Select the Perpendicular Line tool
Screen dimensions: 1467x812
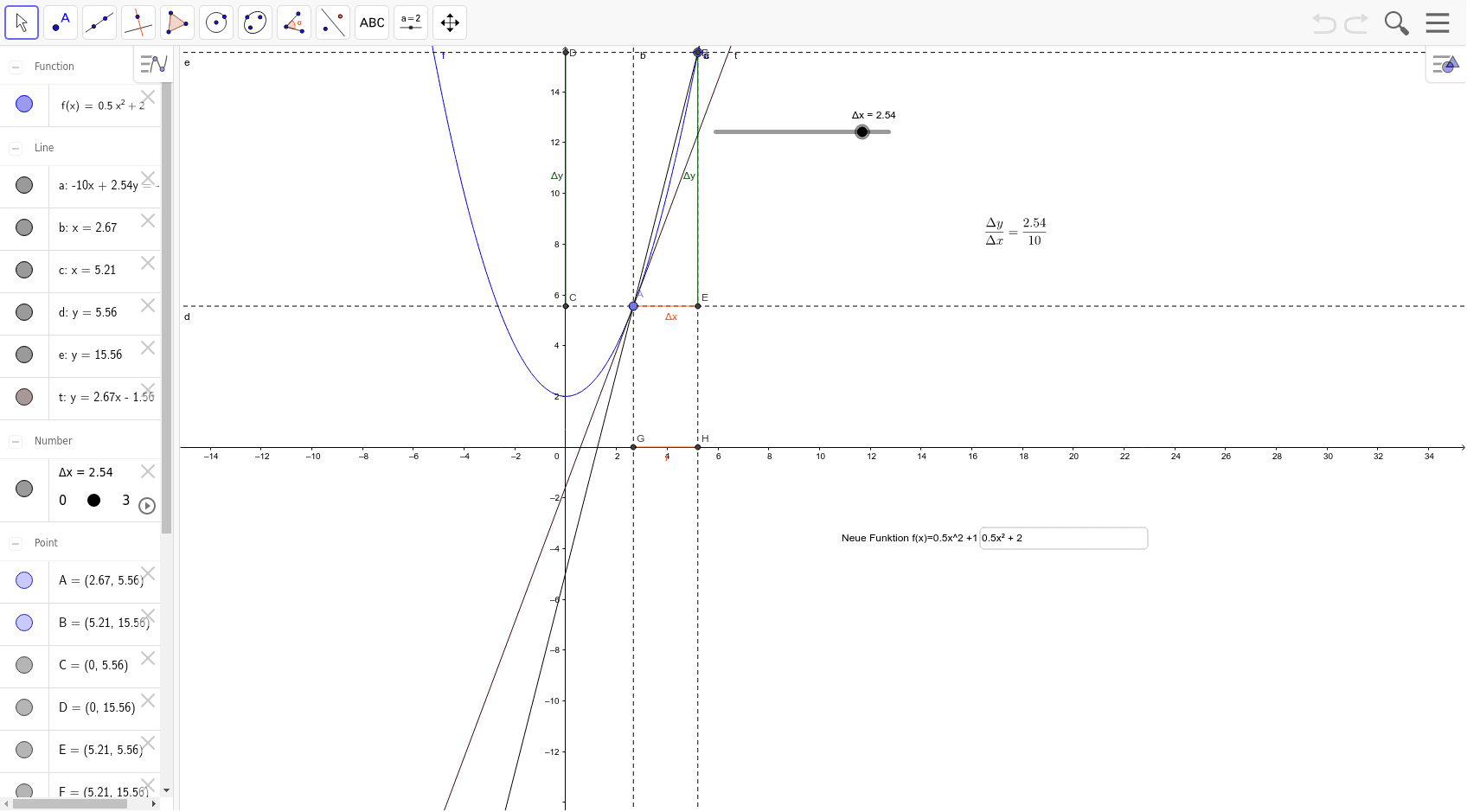138,22
